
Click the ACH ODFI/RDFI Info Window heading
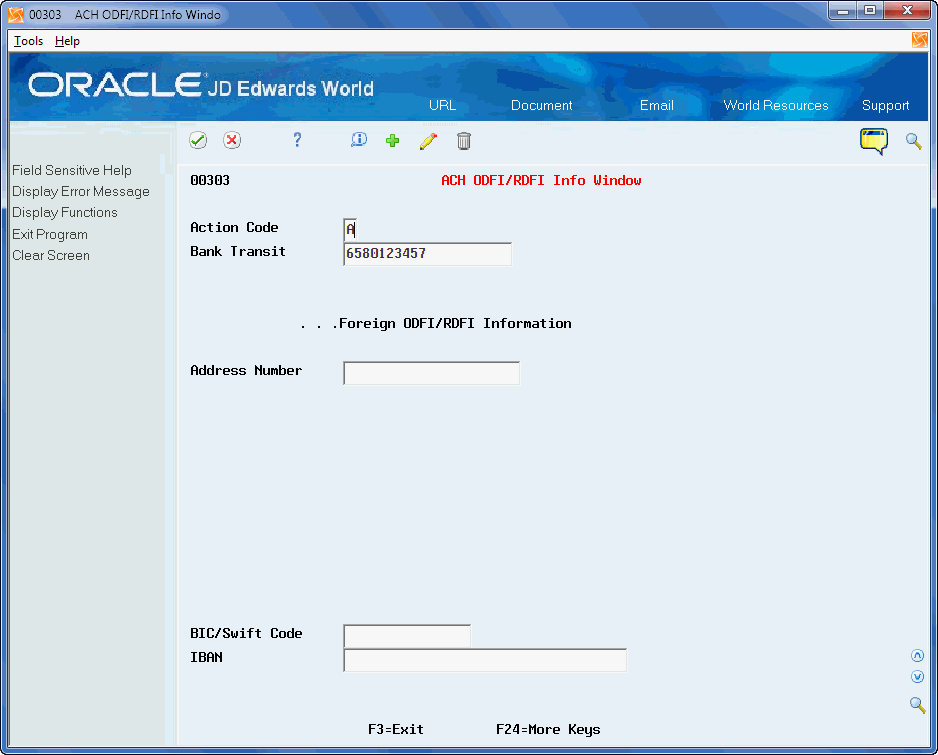pos(541,180)
